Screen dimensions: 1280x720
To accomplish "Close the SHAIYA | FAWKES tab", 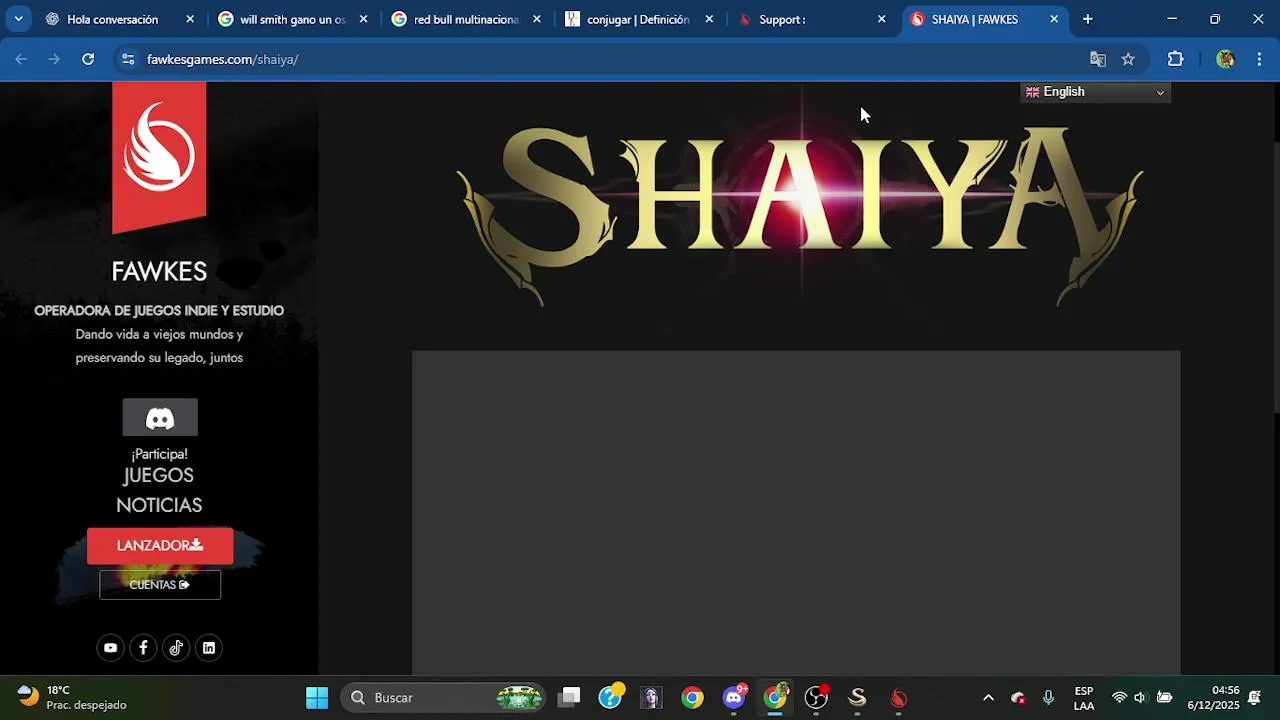I will click(1054, 19).
